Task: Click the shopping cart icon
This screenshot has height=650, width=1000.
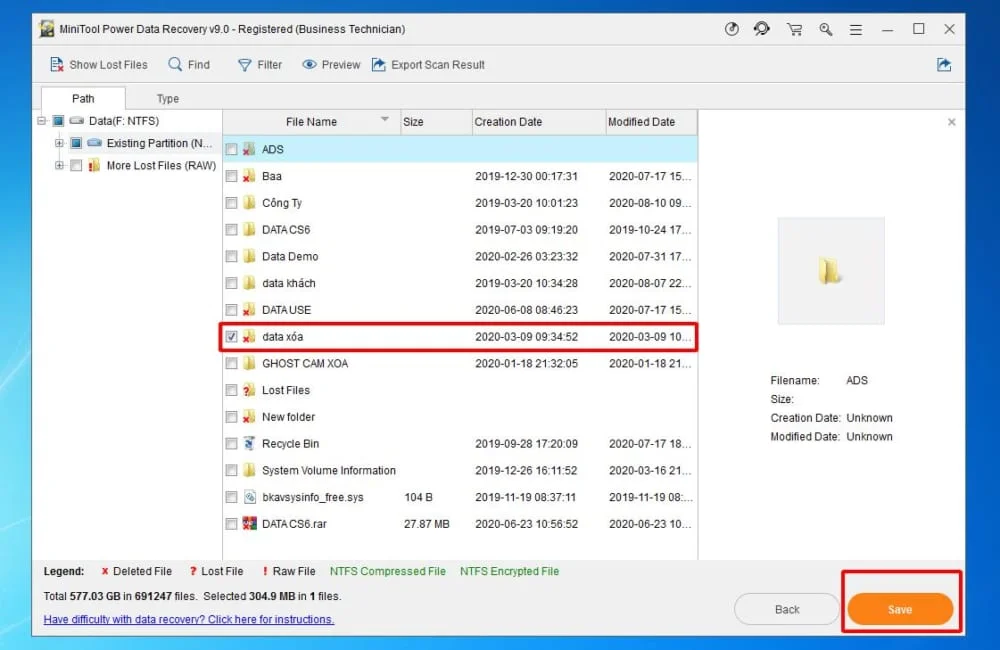Action: pyautogui.click(x=794, y=29)
